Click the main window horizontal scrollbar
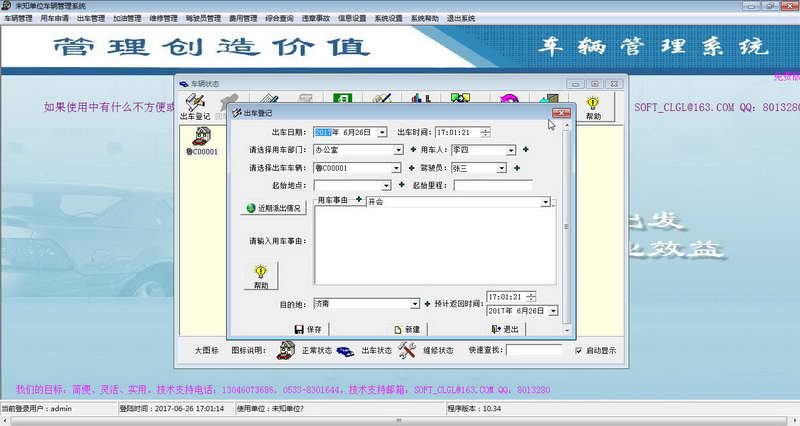The width and height of the screenshot is (800, 426). point(399,420)
